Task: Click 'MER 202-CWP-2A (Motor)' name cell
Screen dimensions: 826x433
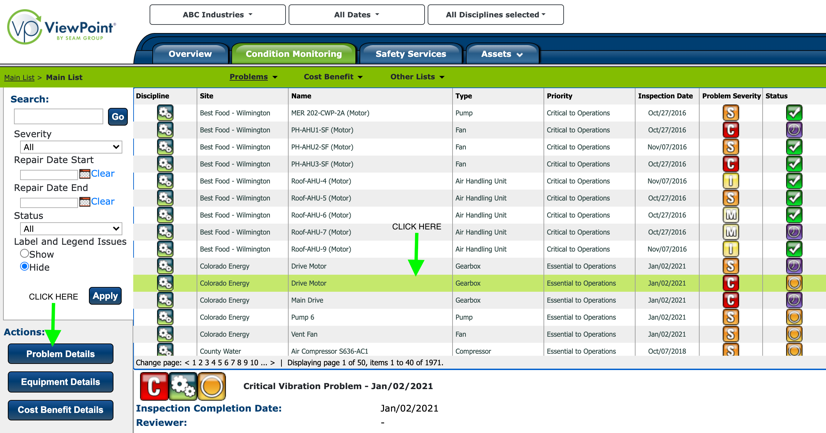Action: click(x=330, y=113)
